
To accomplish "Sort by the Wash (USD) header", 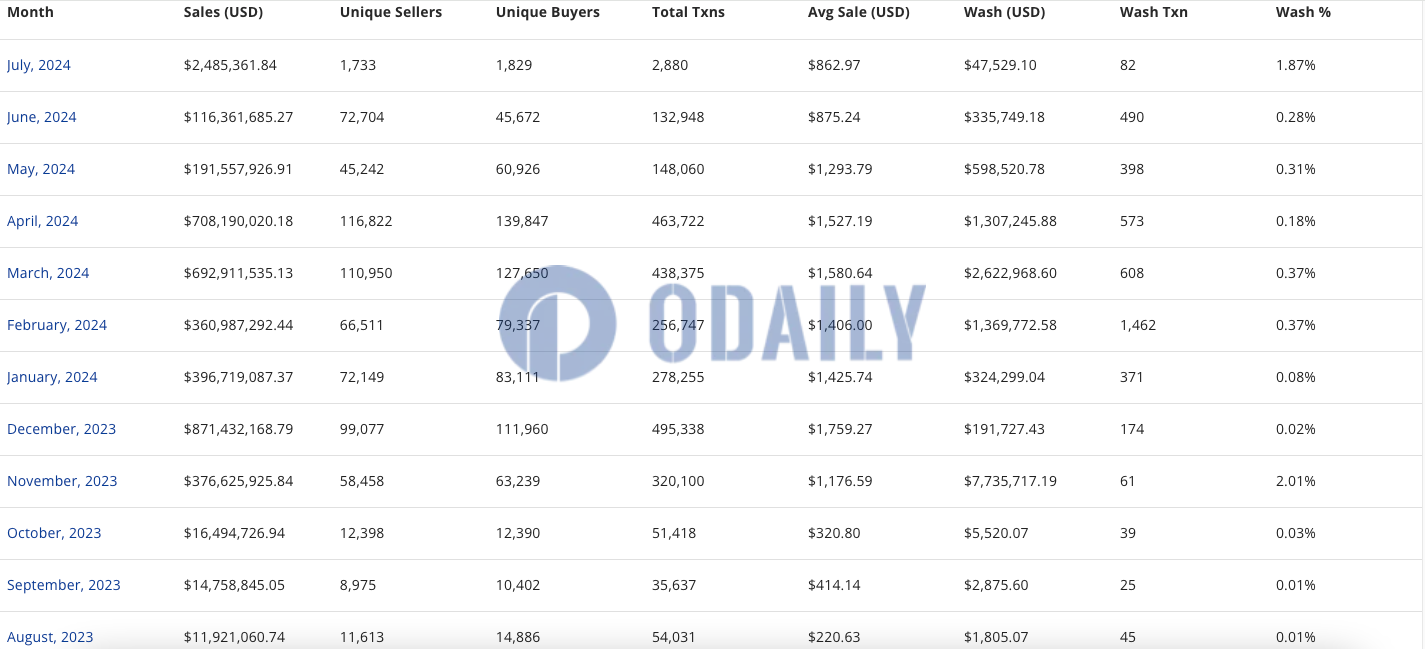I will [1004, 12].
